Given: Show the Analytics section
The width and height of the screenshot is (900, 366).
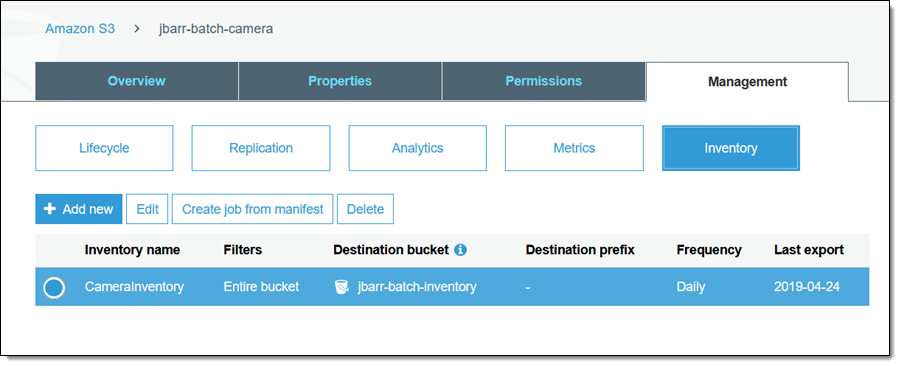Looking at the screenshot, I should pos(417,148).
